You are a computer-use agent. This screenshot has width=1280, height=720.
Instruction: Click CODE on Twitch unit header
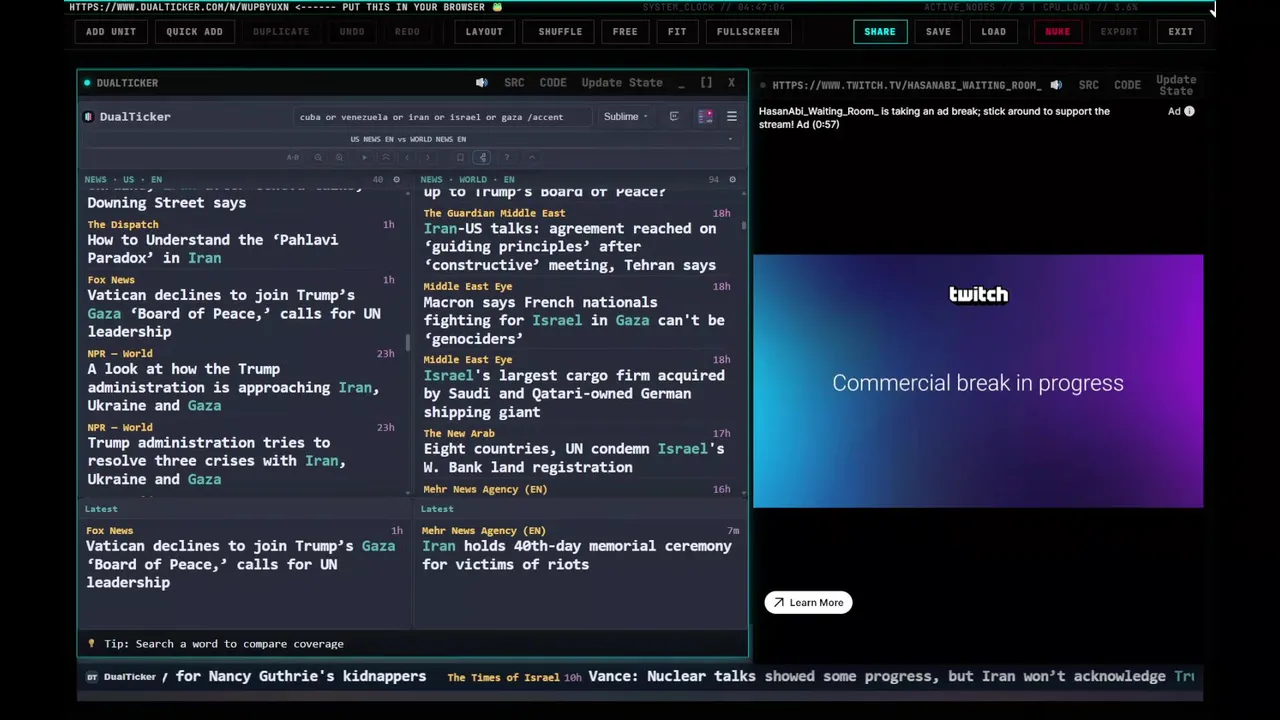point(1127,85)
